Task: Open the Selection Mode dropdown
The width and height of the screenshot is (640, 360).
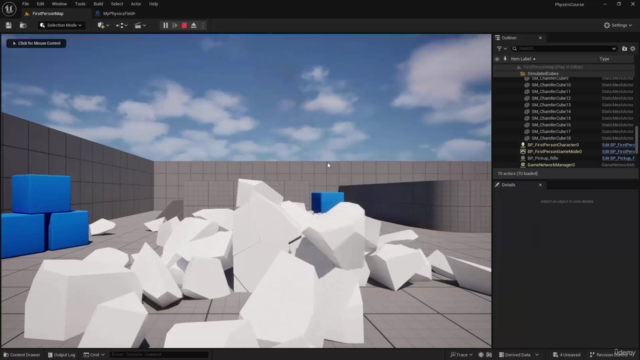Action: point(61,25)
